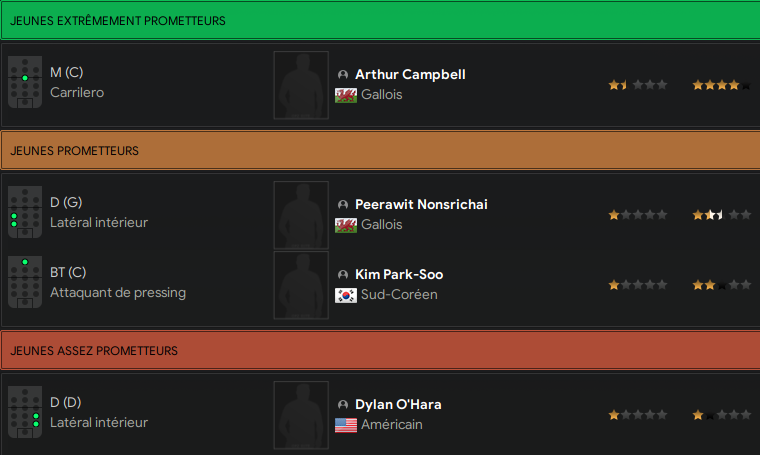Open Peerawit Nonsrichai's player profile
The image size is (760, 455).
pos(421,204)
